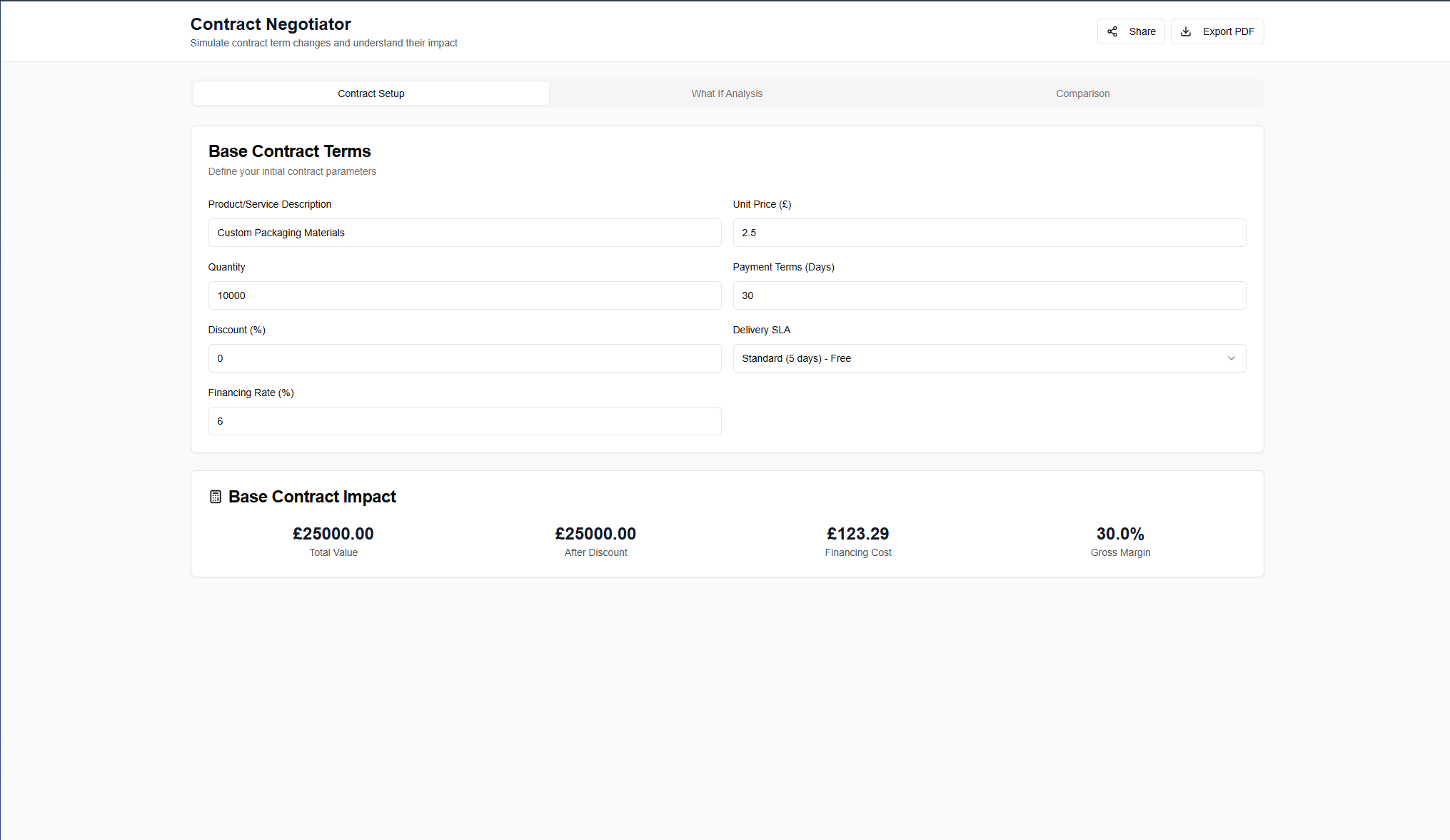Click the Financing Rate (%) field

(464, 421)
